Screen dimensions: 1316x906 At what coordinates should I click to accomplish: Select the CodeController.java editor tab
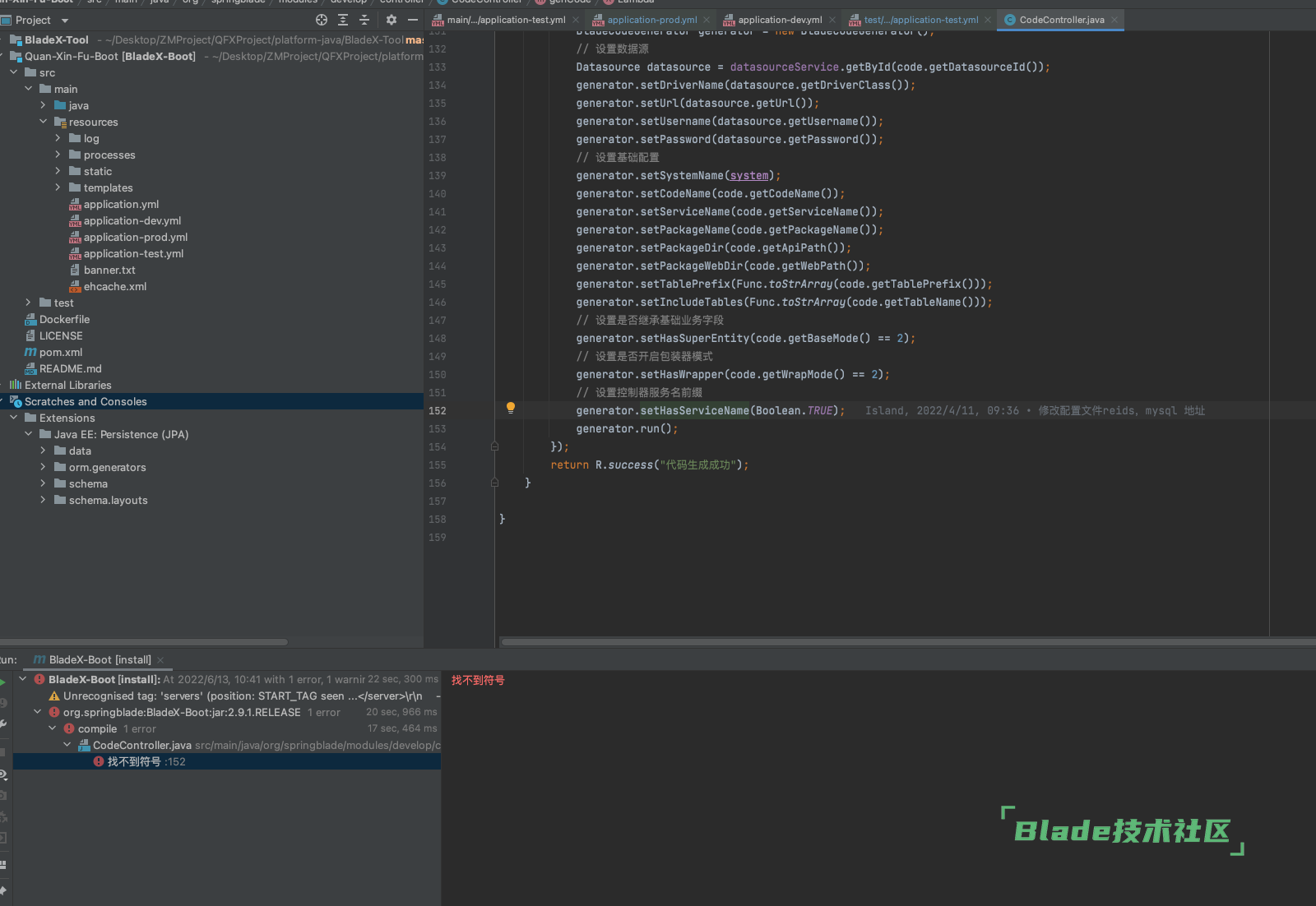coord(1061,20)
